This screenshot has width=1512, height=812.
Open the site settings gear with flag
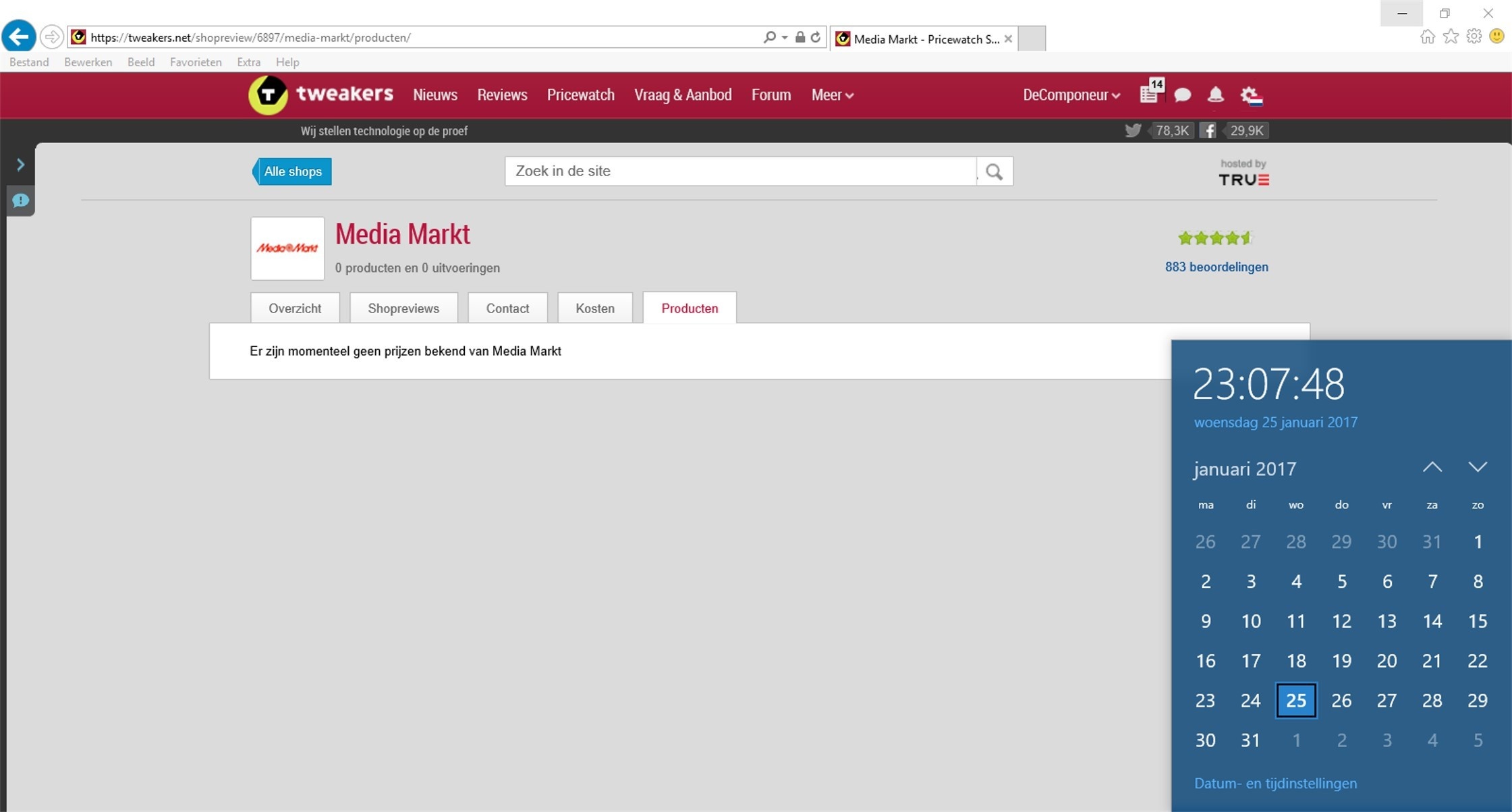click(x=1252, y=96)
